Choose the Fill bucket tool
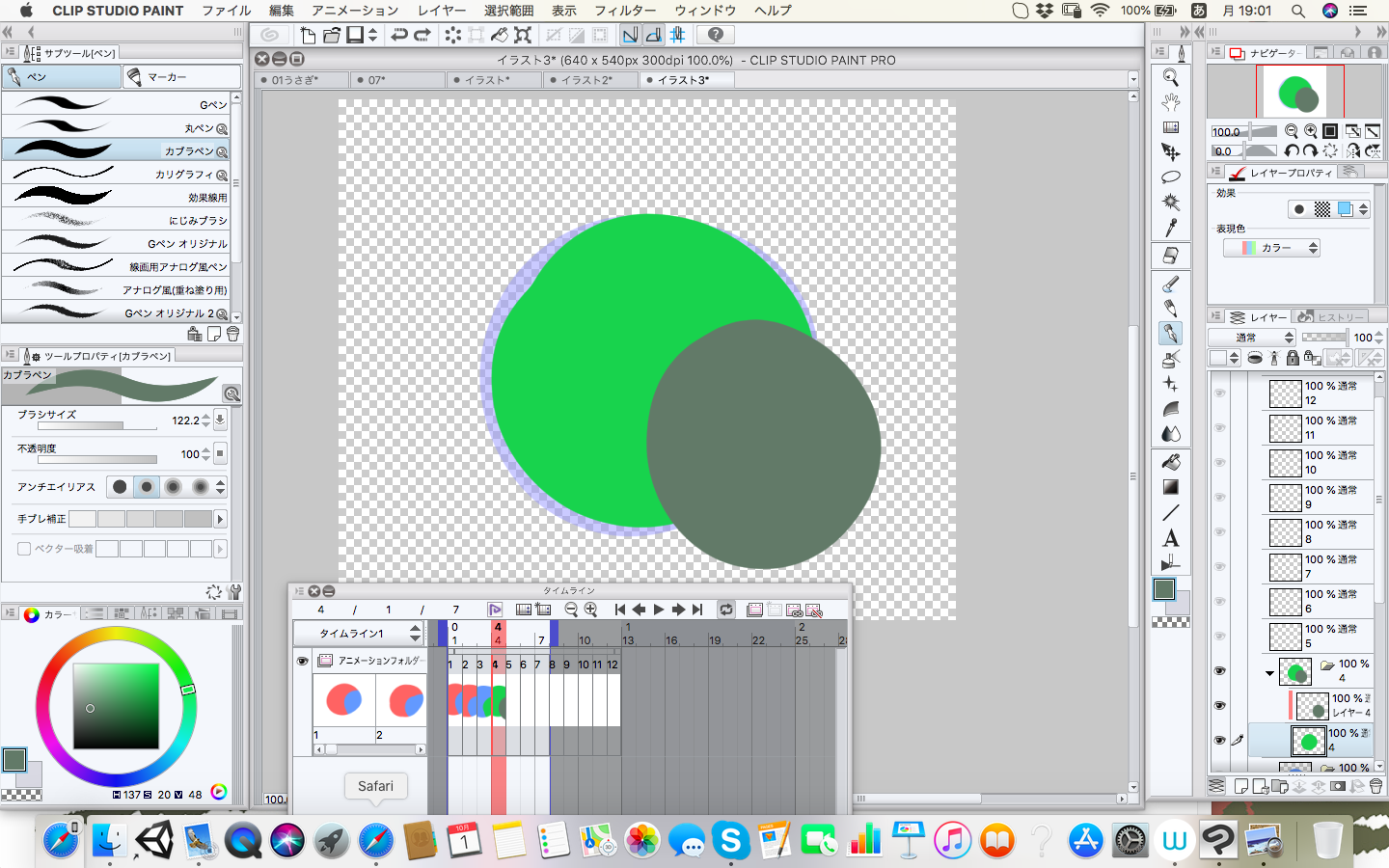Viewport: 1389px width, 868px height. click(1170, 462)
